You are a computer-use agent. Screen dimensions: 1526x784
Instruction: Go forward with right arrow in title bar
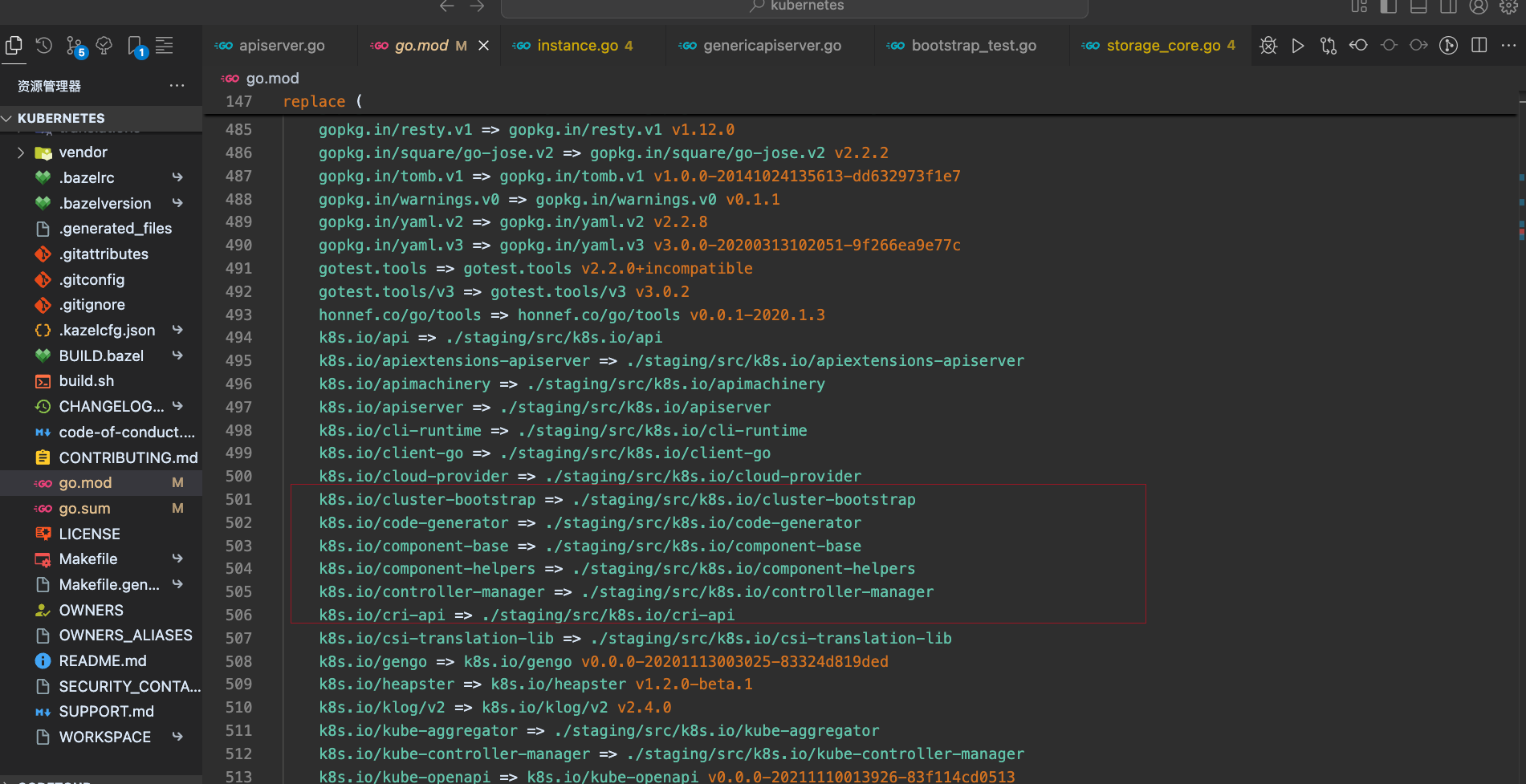click(x=477, y=6)
